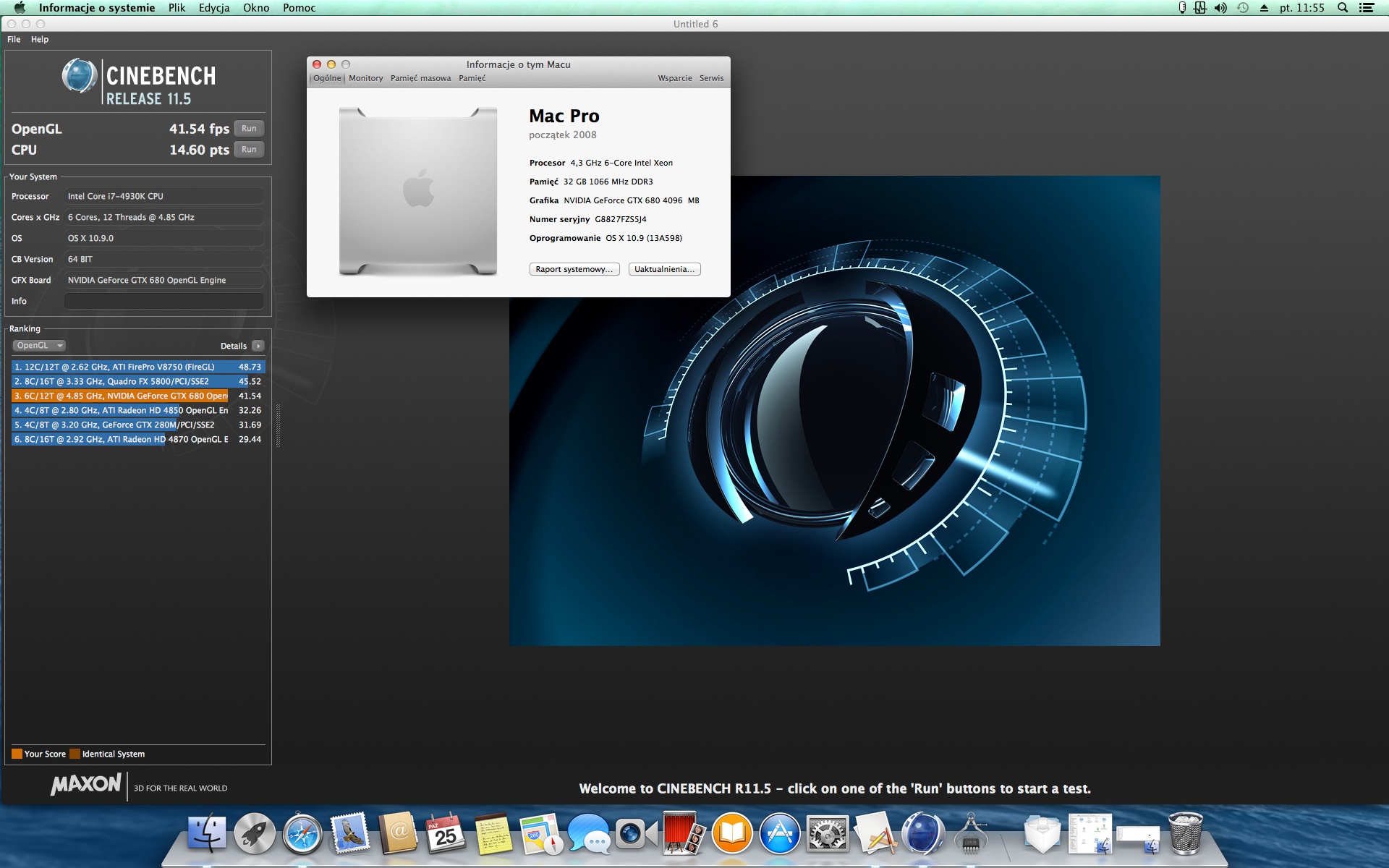Viewport: 1389px width, 868px height.
Task: Open the Trash in the Dock
Action: 1186,833
